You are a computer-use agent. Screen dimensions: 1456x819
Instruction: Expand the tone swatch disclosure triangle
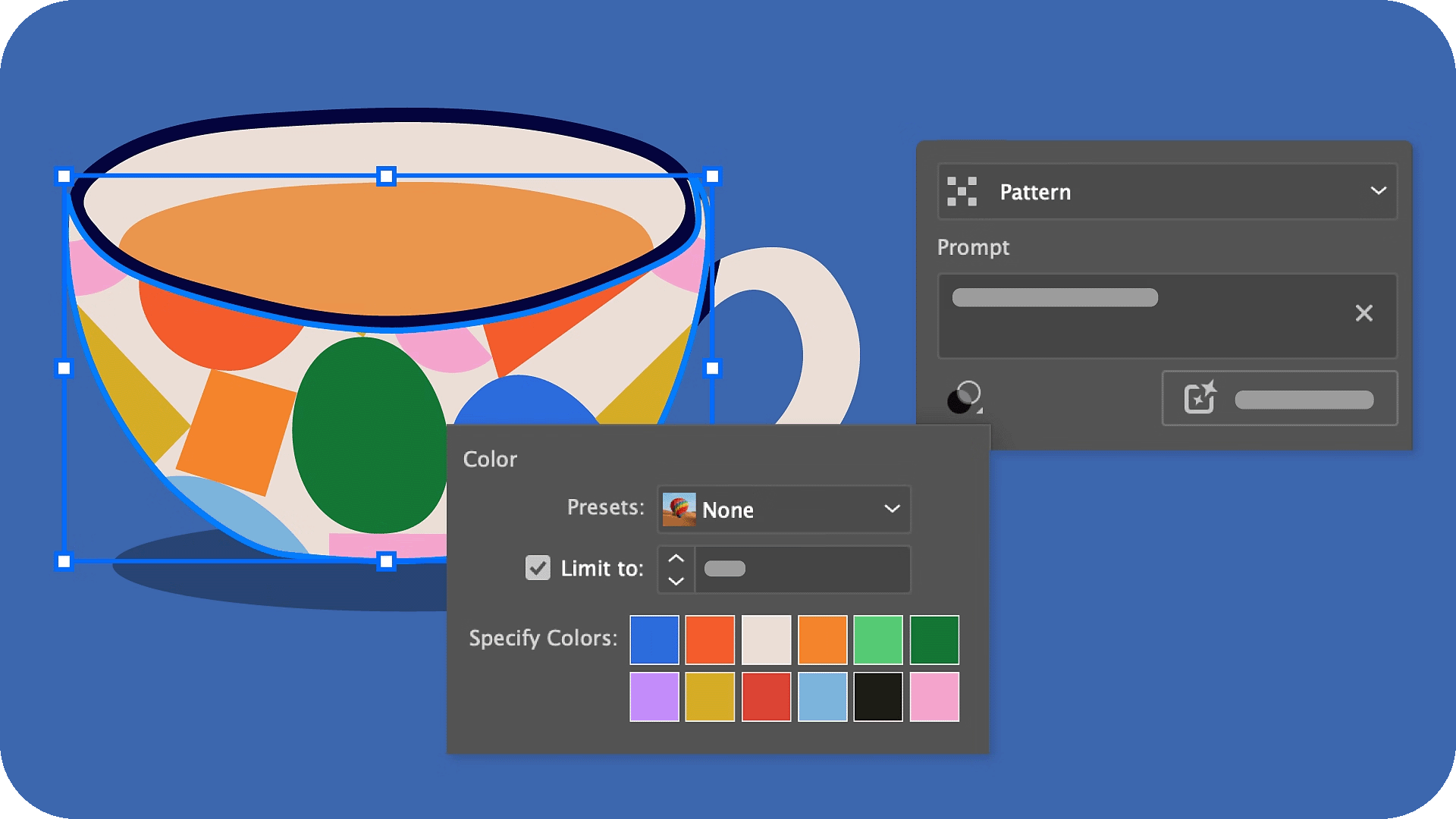[980, 409]
